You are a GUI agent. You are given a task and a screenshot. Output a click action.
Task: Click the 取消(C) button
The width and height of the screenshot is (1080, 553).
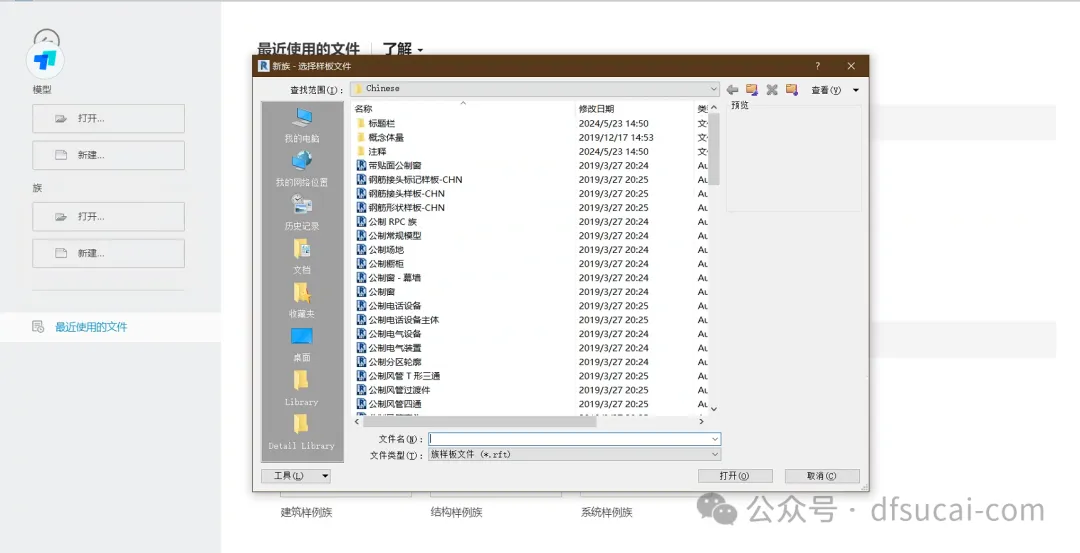pyautogui.click(x=822, y=476)
